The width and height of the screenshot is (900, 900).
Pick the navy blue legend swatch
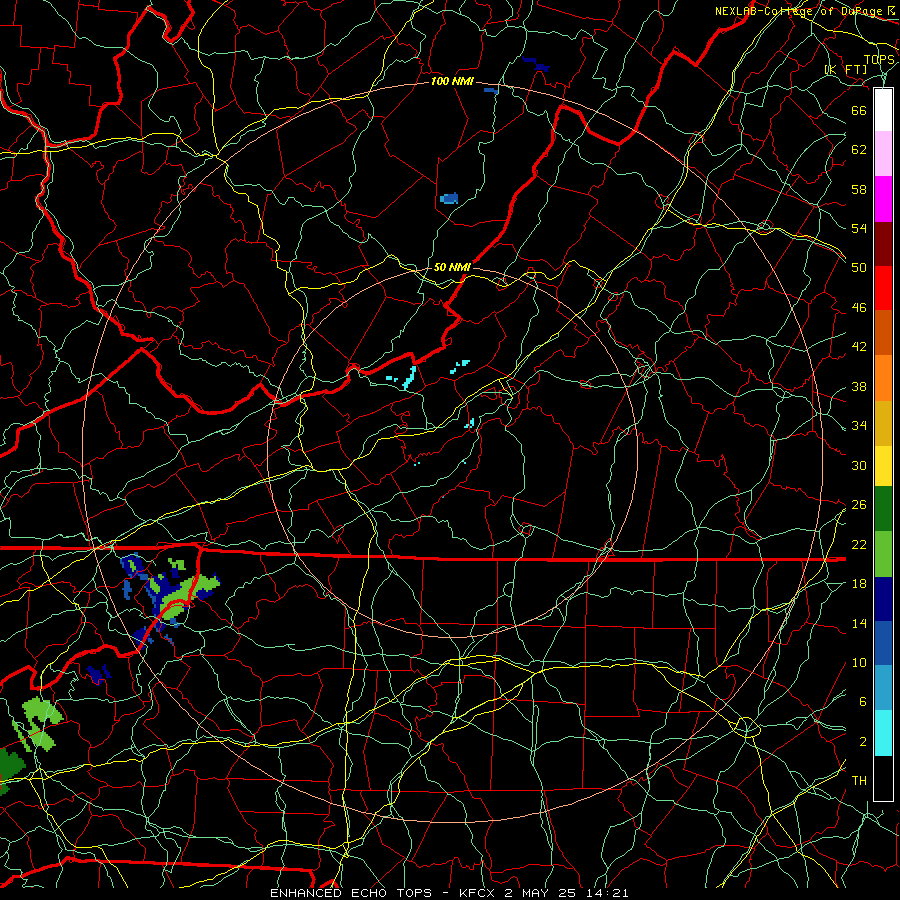coord(883,599)
